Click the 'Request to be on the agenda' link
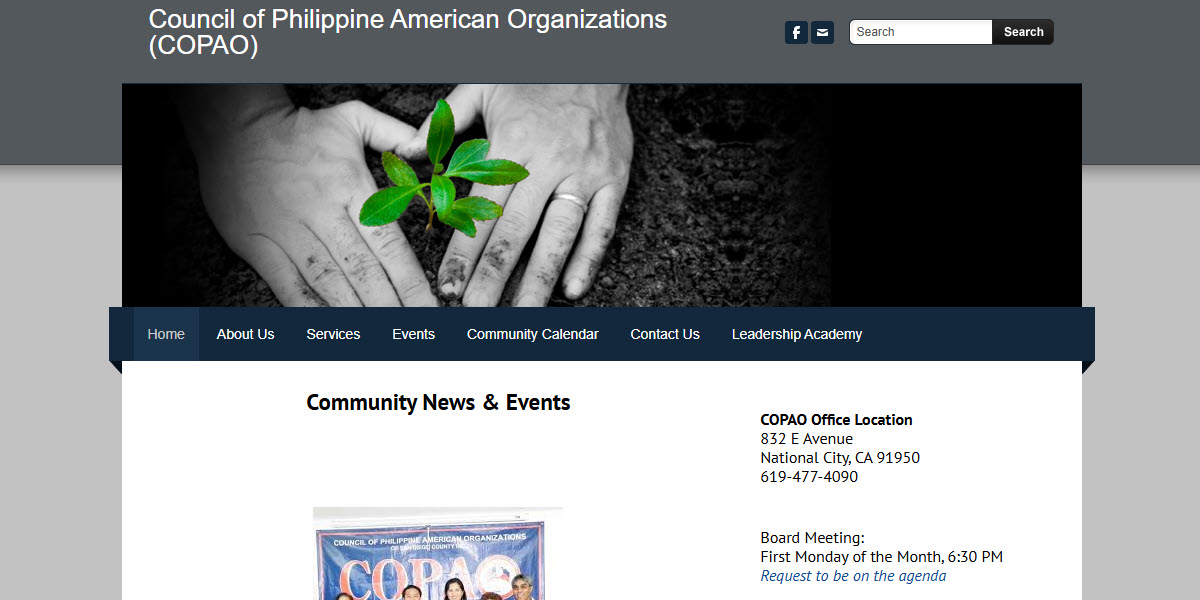The image size is (1200, 600). [853, 575]
